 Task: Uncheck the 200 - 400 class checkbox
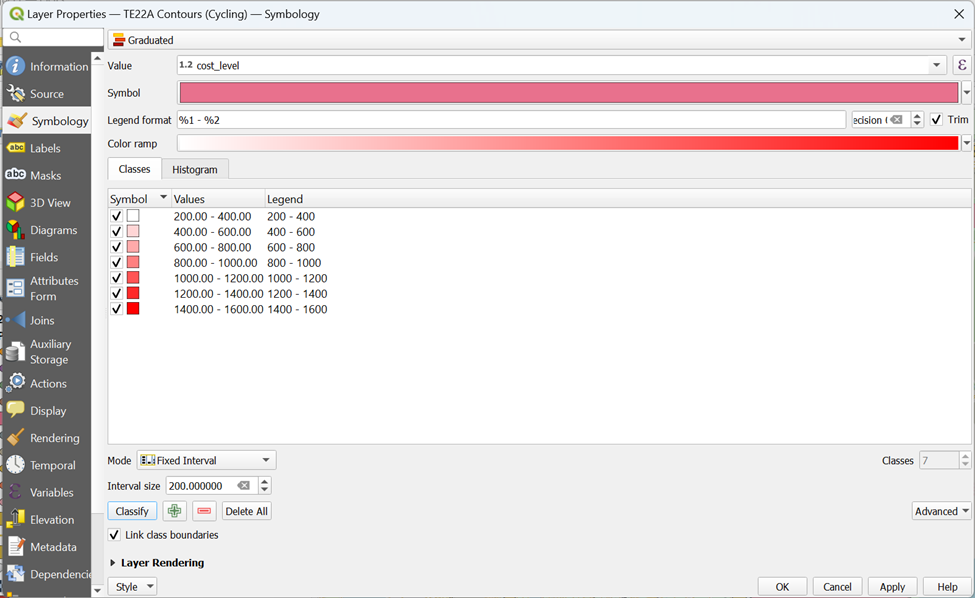117,216
